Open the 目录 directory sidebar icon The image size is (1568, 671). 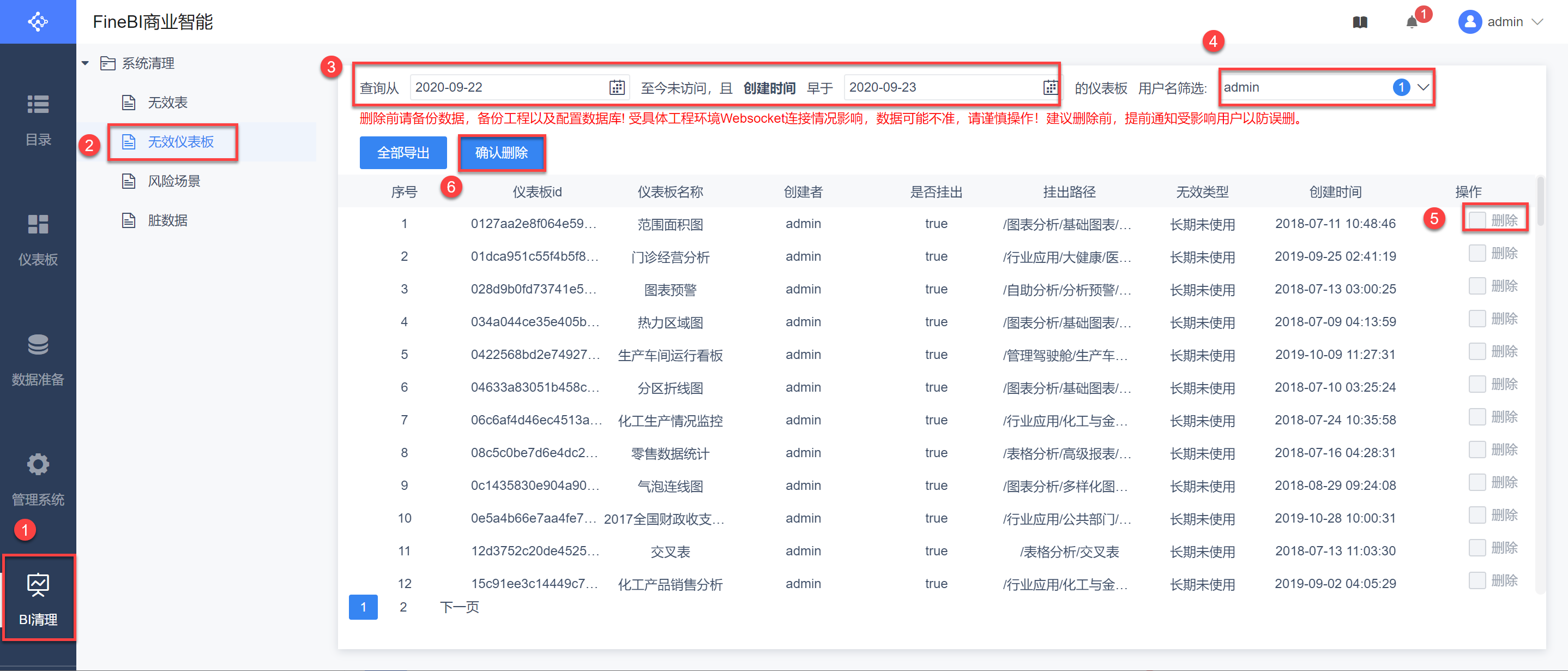coord(38,105)
